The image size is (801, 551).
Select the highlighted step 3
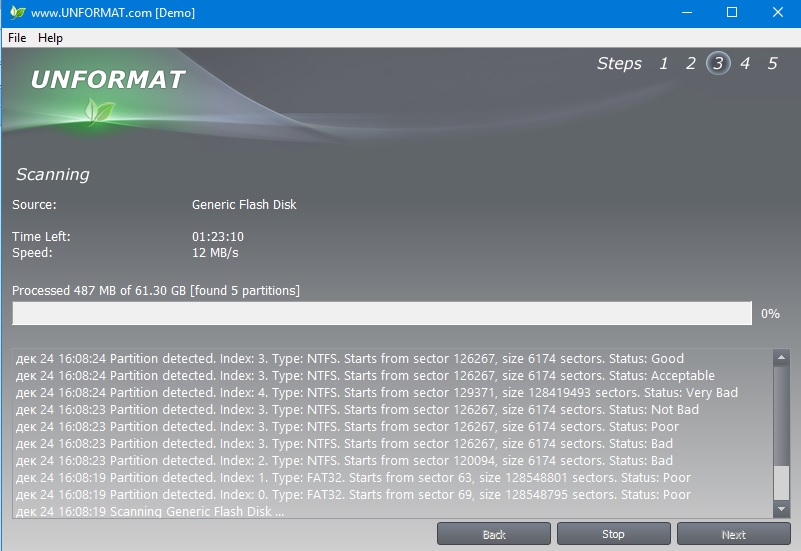point(718,63)
